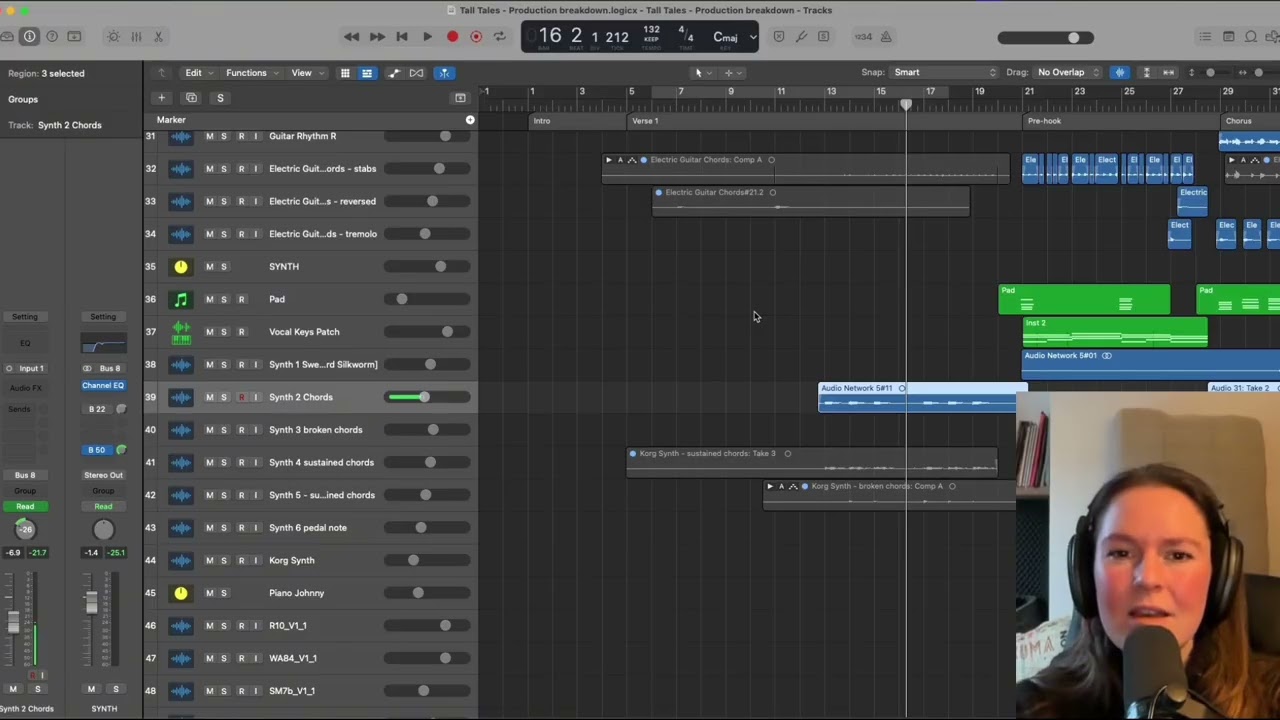
Task: Enable input monitoring on Korg Synth track
Action: [256, 560]
